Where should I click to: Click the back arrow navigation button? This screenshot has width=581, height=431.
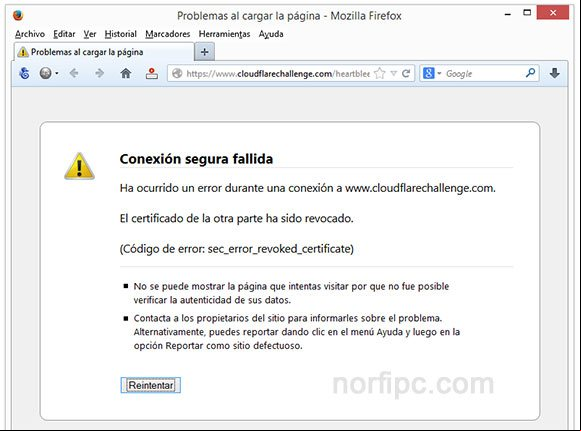click(x=74, y=73)
